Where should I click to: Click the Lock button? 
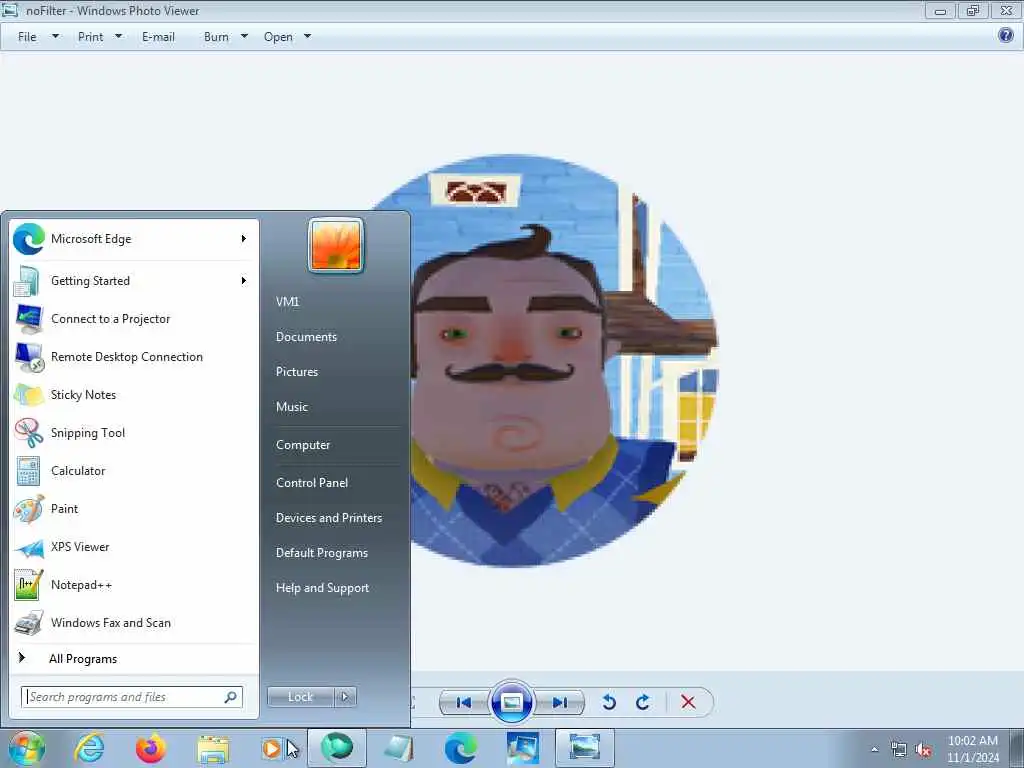point(300,697)
